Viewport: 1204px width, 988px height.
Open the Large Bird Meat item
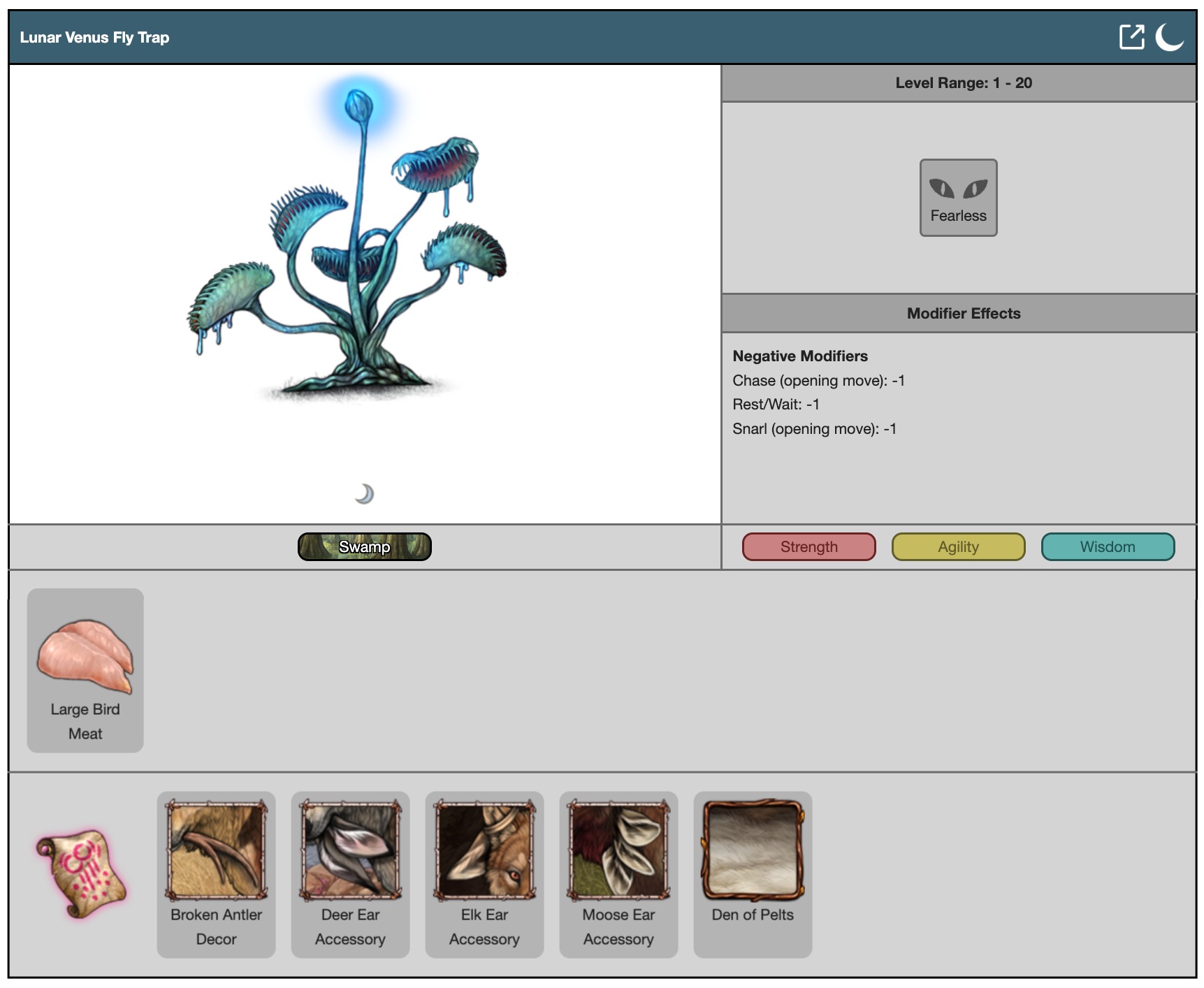pyautogui.click(x=85, y=669)
